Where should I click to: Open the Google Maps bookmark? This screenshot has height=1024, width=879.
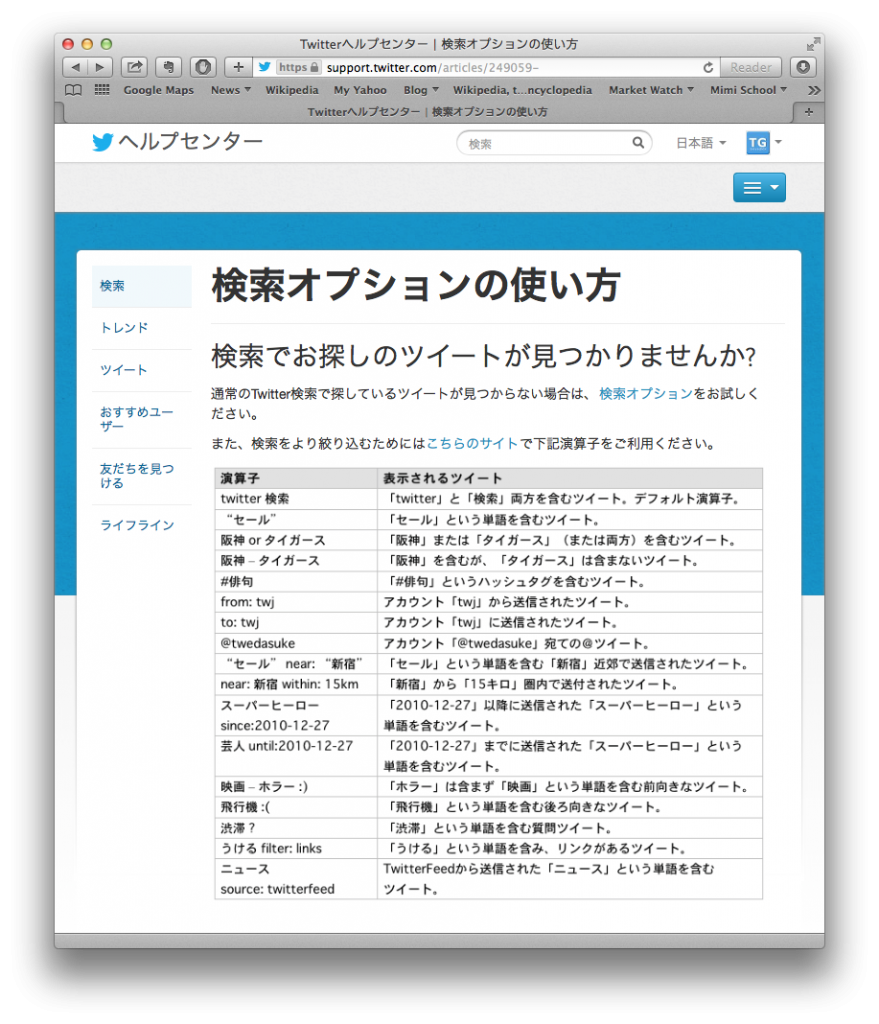pyautogui.click(x=159, y=90)
